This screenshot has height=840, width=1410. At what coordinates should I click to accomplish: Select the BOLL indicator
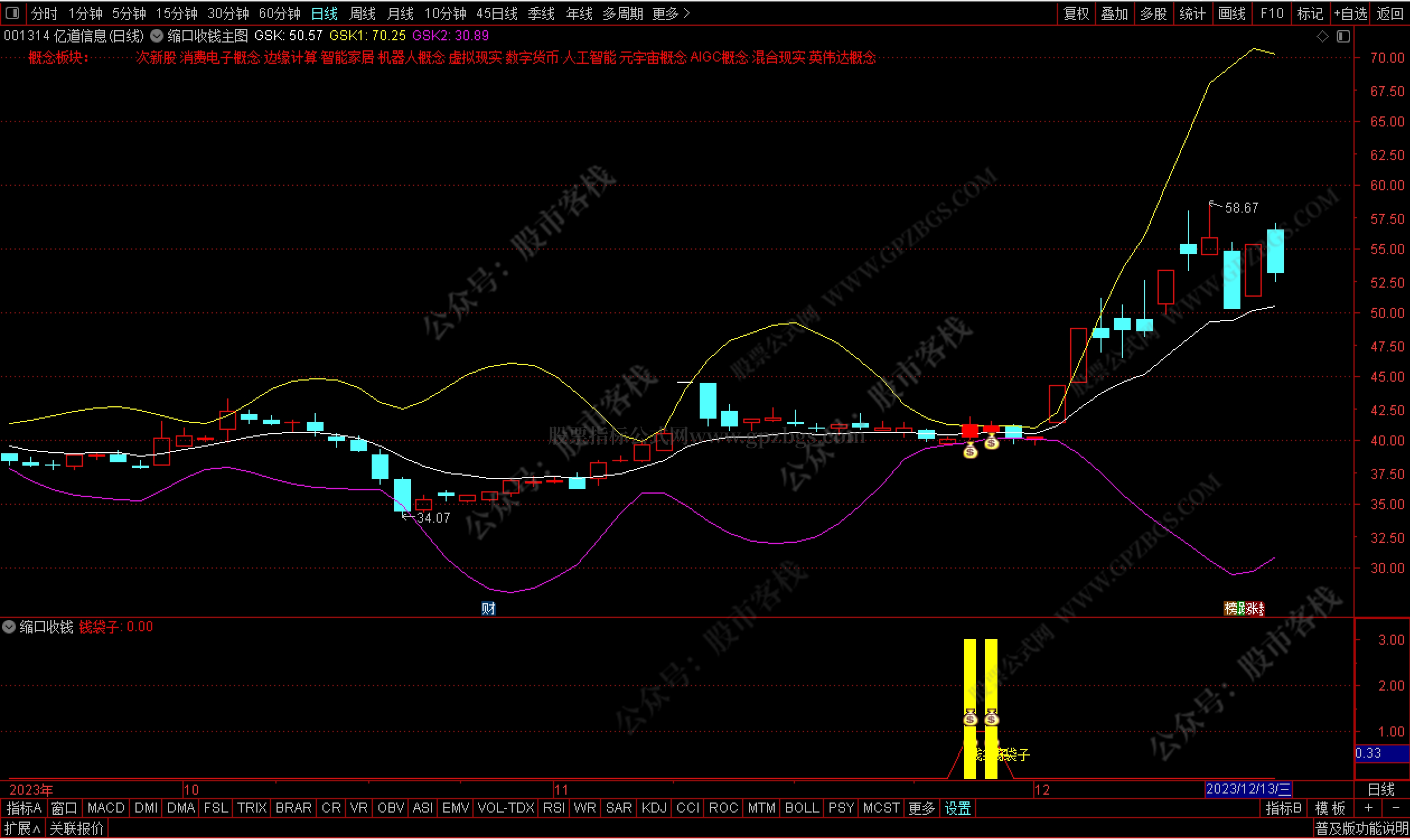point(802,809)
